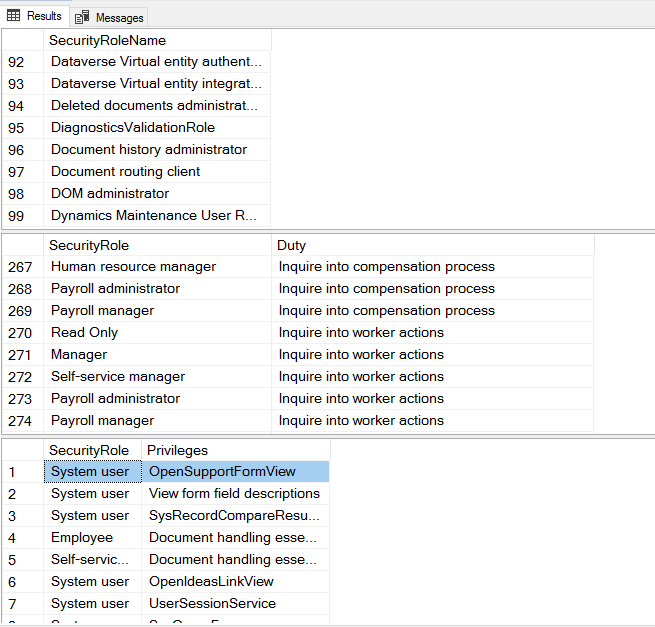This screenshot has width=655, height=627.
Task: Click the OpenSupportFormView privilege cell
Action: tap(235, 472)
